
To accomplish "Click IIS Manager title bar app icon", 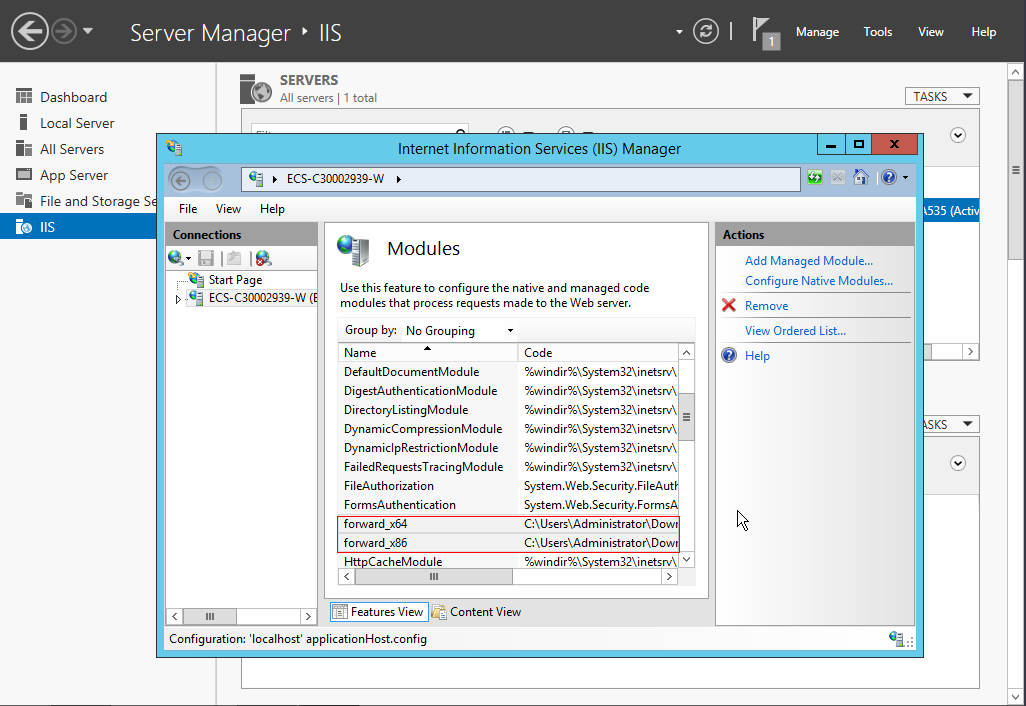I will pyautogui.click(x=174, y=148).
